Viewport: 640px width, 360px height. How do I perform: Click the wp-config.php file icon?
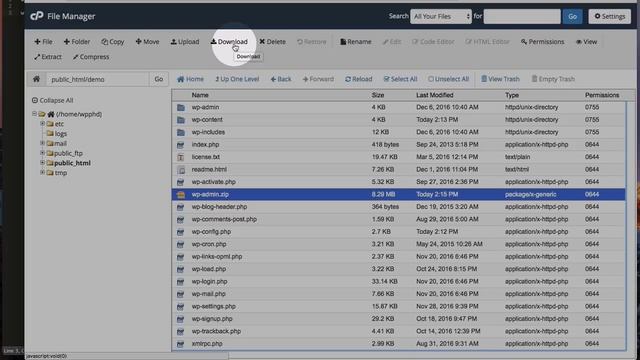pos(180,232)
